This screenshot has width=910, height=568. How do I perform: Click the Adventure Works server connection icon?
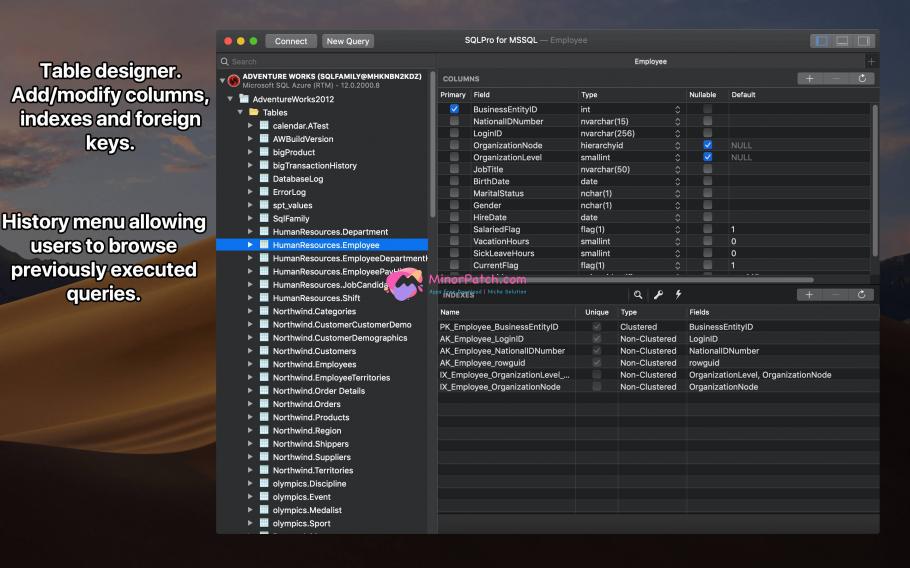234,80
